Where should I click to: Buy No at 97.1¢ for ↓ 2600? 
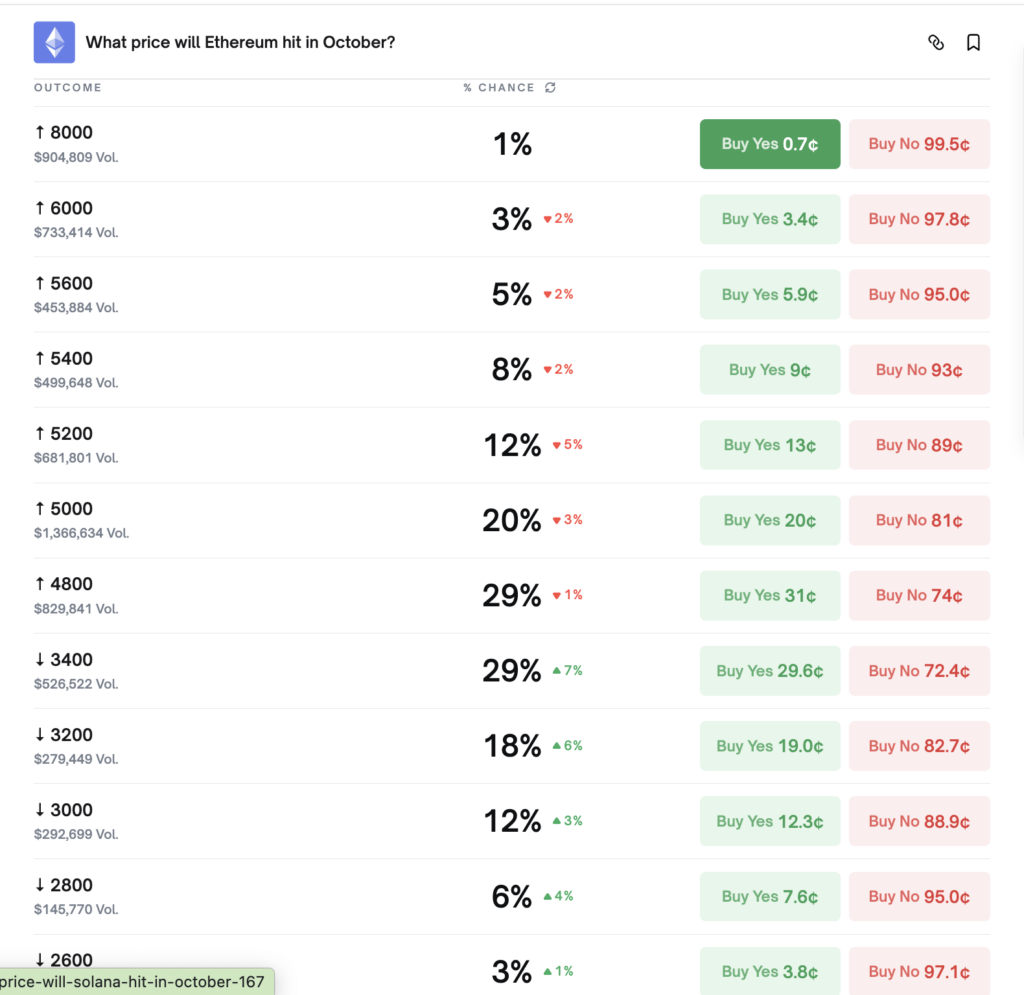pos(919,971)
